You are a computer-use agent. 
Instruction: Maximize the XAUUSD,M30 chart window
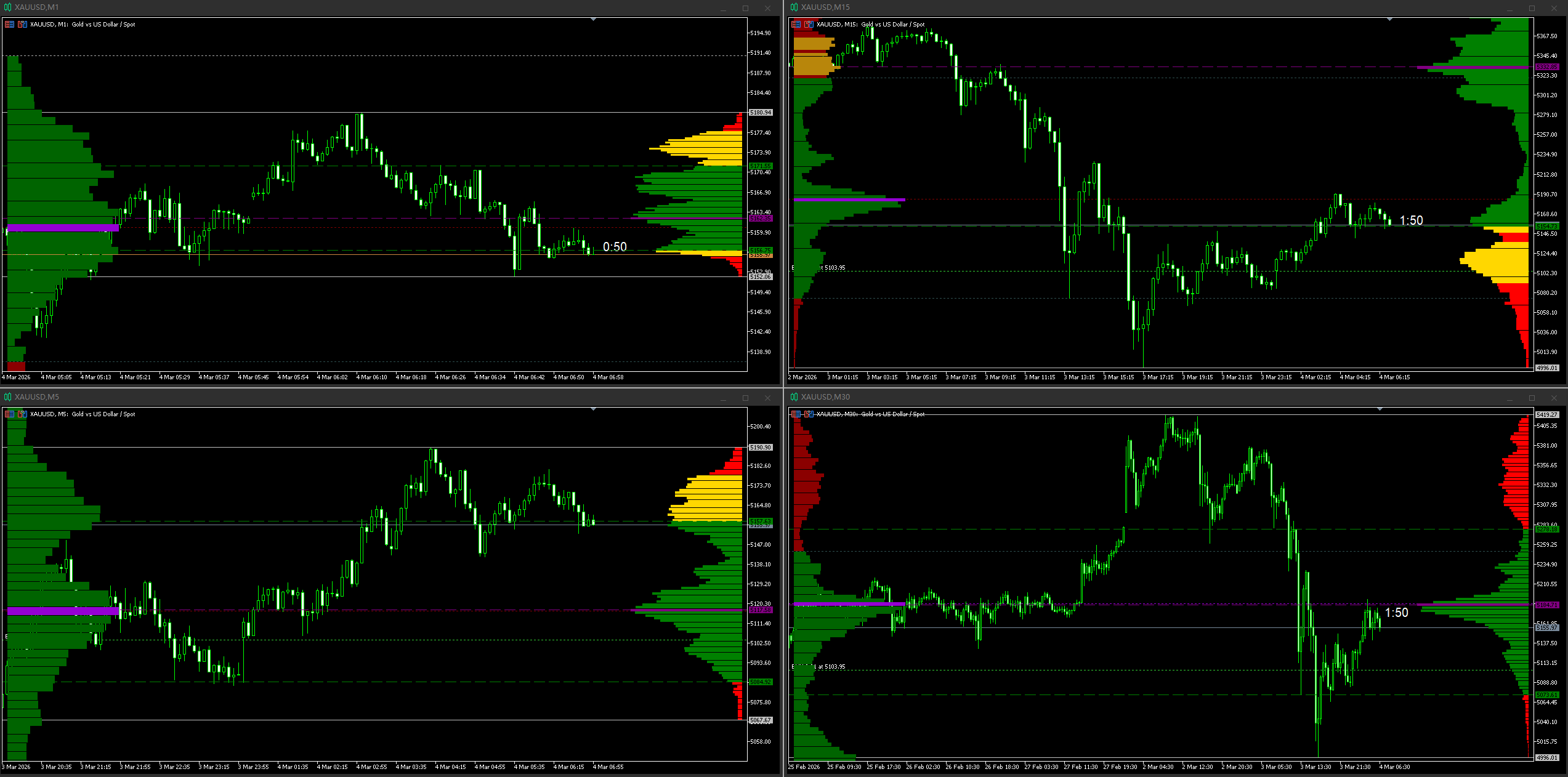click(x=1532, y=398)
